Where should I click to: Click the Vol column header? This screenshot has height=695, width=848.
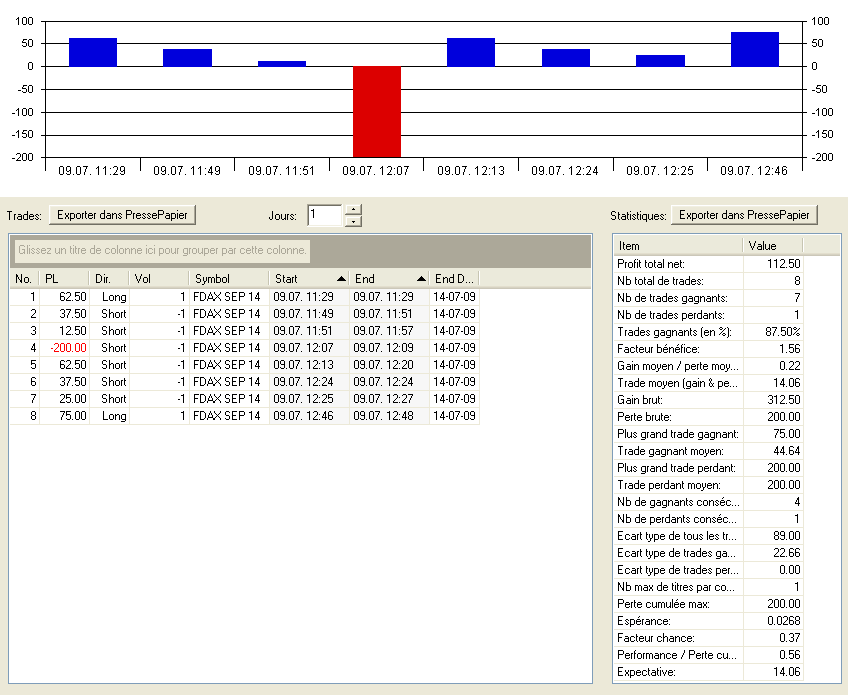coord(158,279)
